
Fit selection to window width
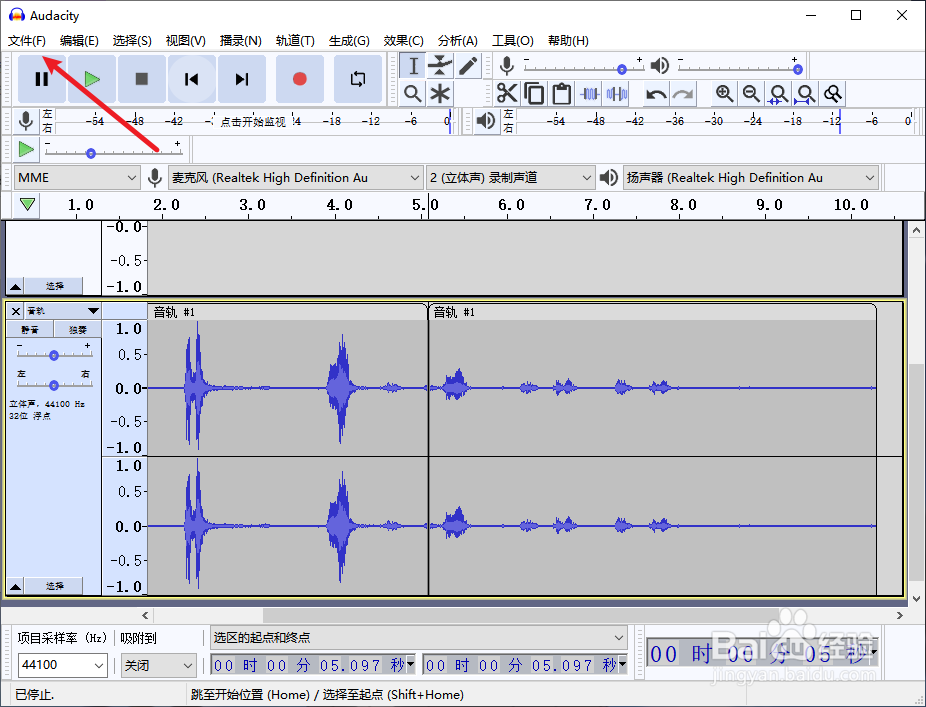point(778,93)
